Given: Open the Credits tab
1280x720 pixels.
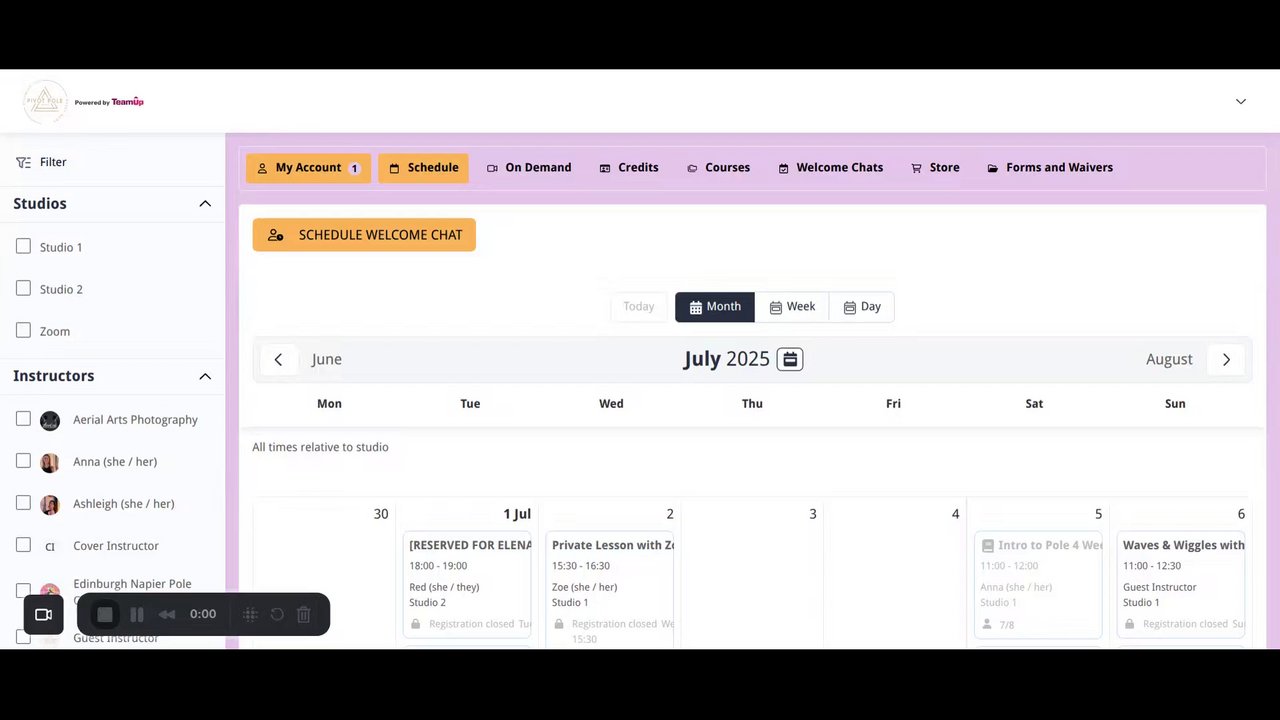Looking at the screenshot, I should click(629, 168).
